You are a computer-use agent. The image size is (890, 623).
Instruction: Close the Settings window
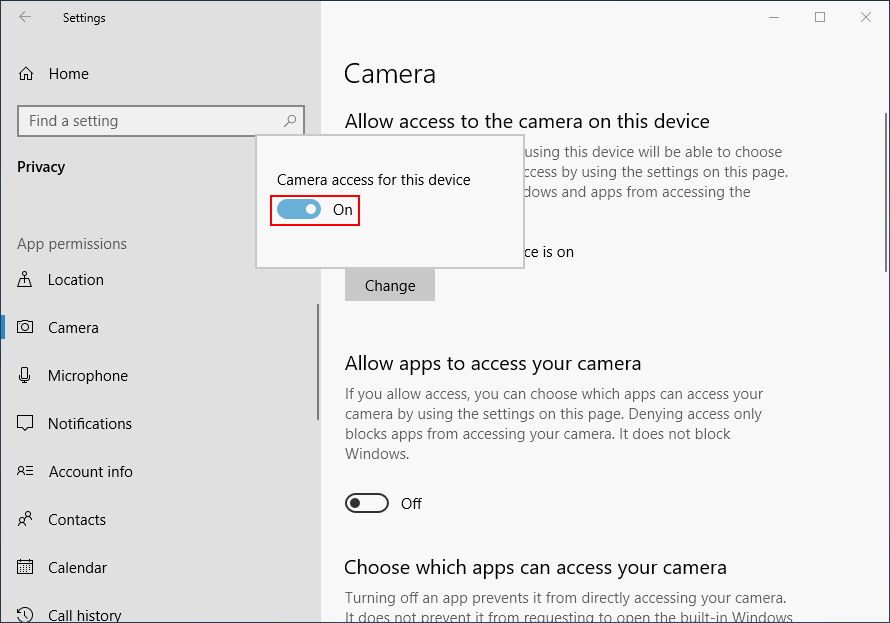click(866, 18)
